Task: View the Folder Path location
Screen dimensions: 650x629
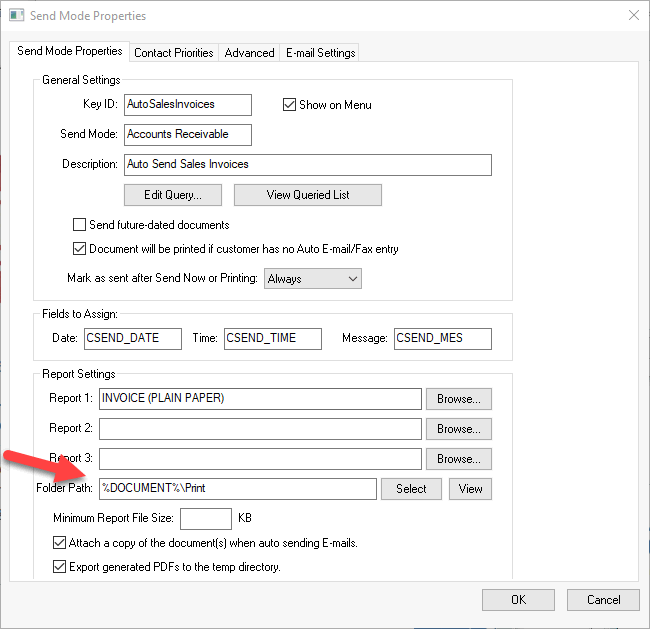Action: coord(470,489)
